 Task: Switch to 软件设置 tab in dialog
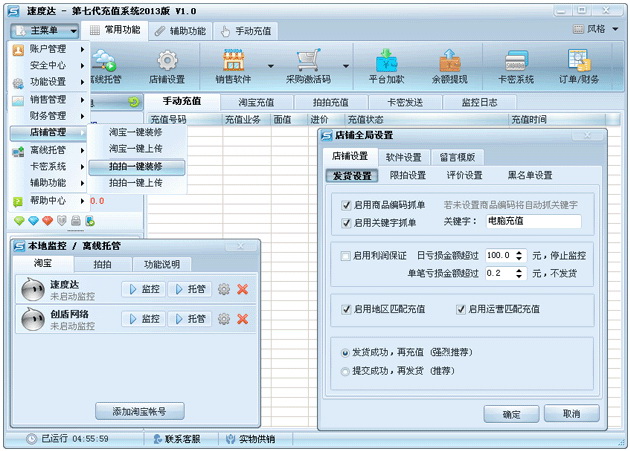tap(403, 157)
